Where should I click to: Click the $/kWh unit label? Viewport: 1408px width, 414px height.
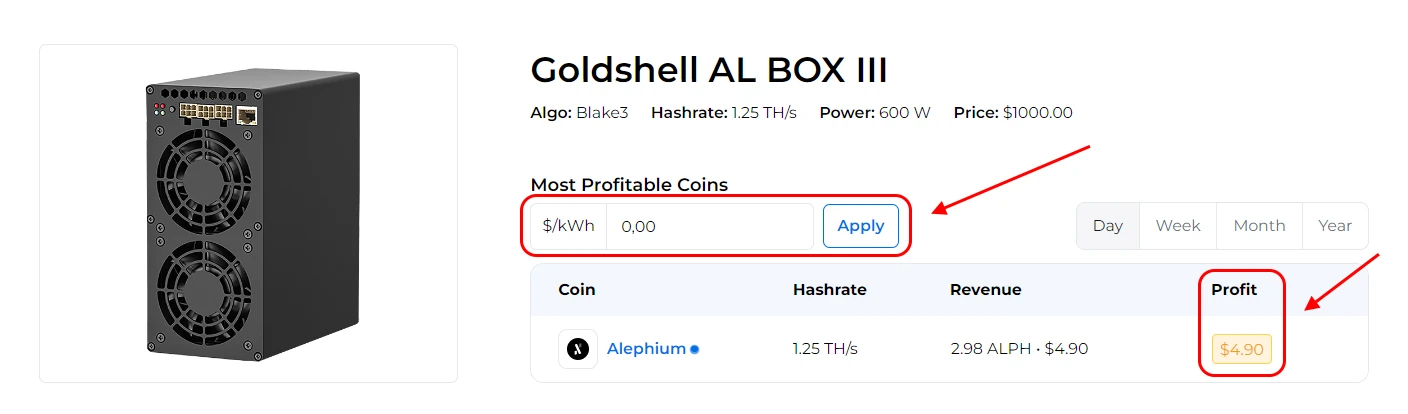point(569,226)
